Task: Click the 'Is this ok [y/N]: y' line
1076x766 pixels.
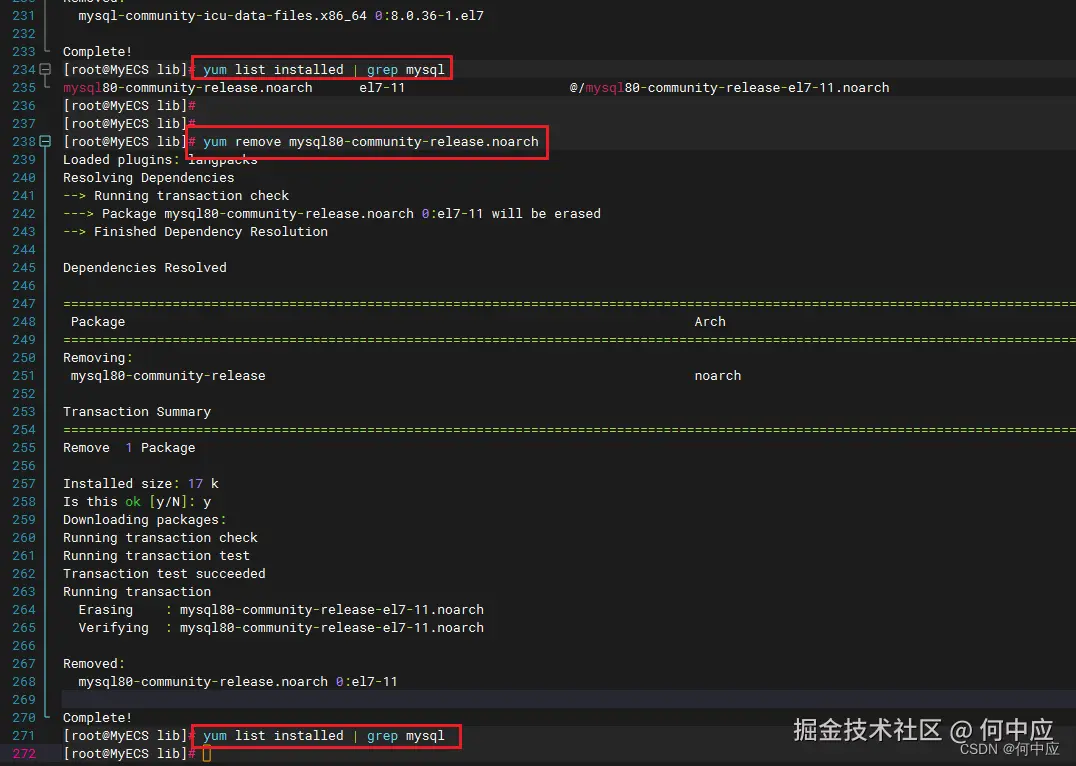Action: coord(137,502)
